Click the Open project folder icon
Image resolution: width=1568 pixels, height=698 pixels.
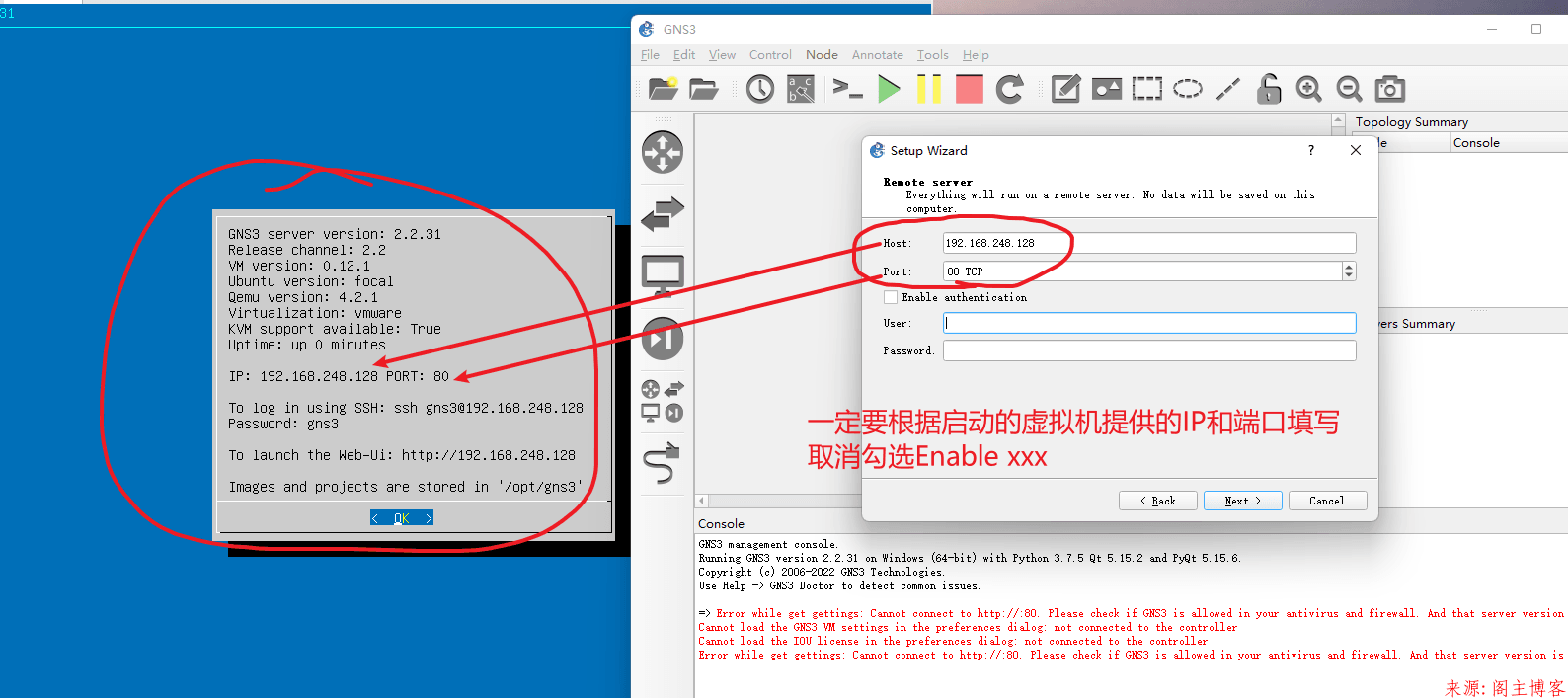[x=703, y=89]
